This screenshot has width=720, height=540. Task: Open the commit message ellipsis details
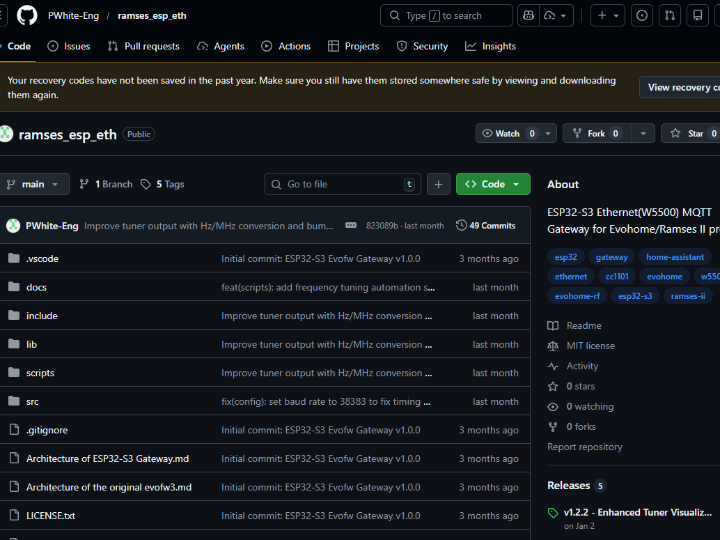pyautogui.click(x=351, y=226)
